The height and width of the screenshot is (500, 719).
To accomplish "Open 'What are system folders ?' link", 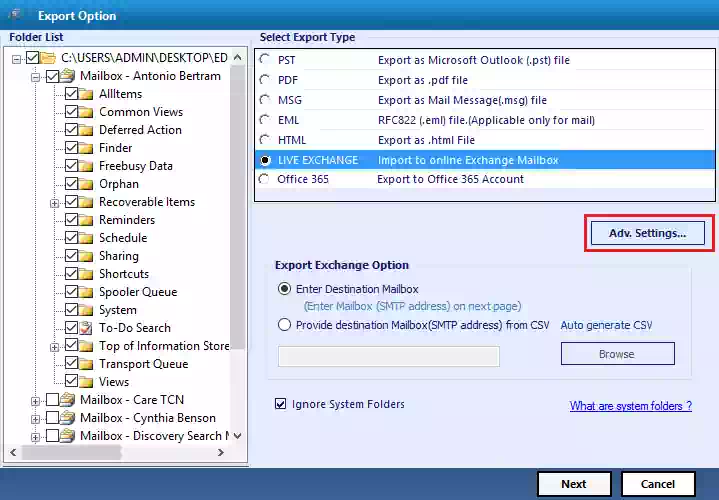I will point(631,406).
